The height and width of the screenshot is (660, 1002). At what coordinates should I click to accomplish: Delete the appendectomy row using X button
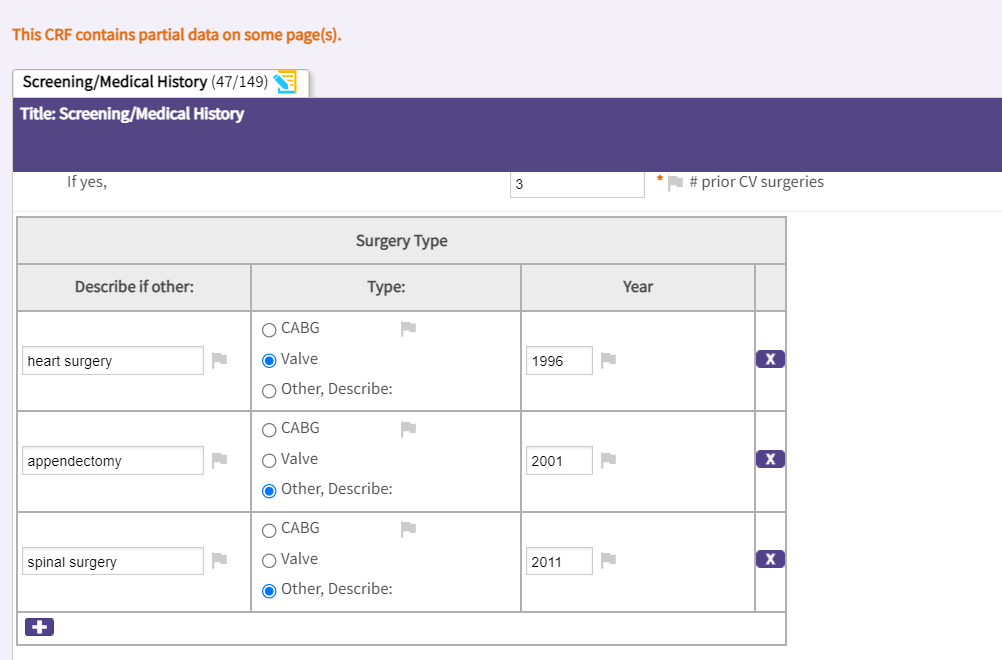[x=770, y=459]
